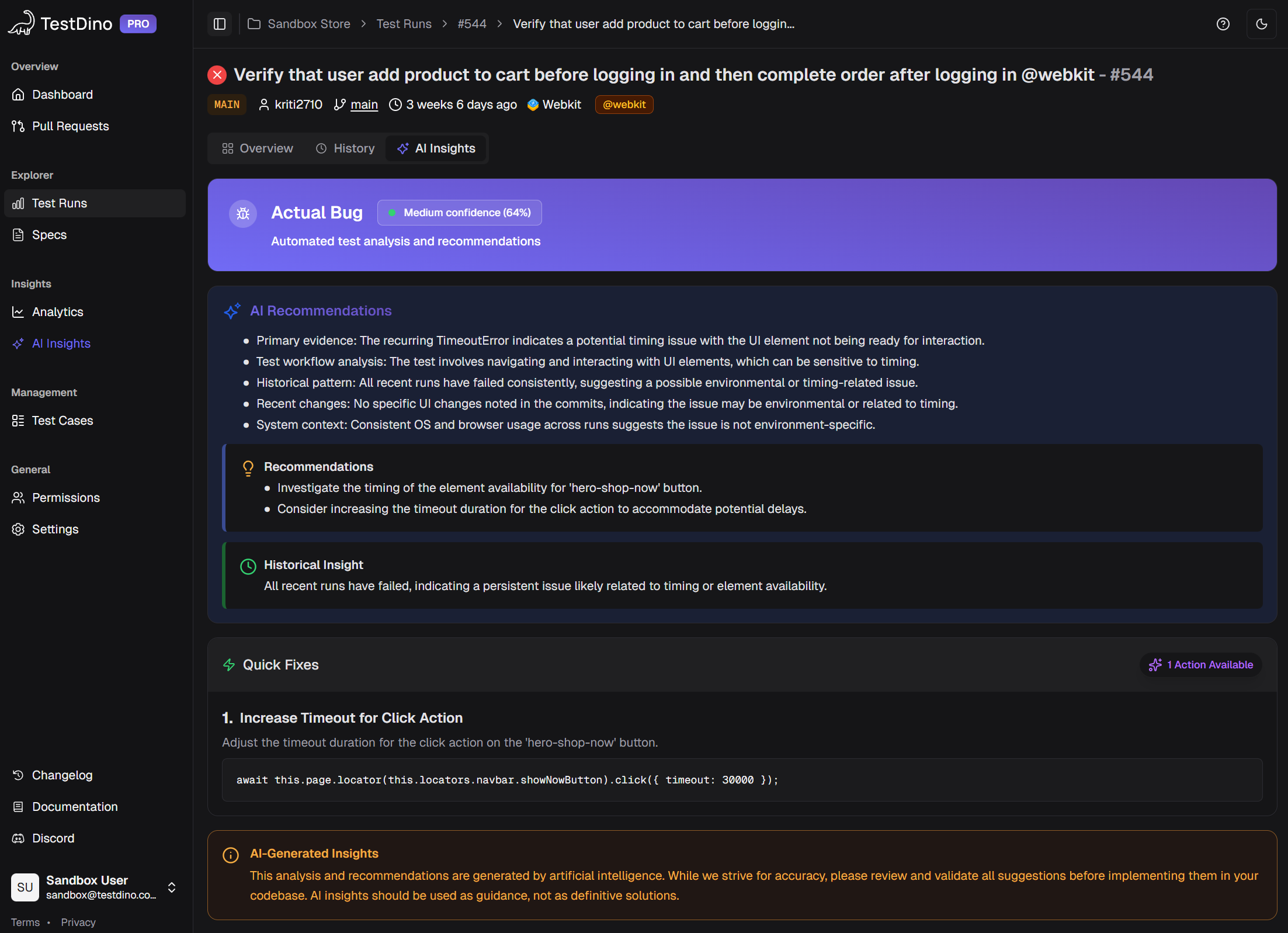Expand the #544 breadcrumb item
The image size is (1288, 933).
(x=472, y=24)
